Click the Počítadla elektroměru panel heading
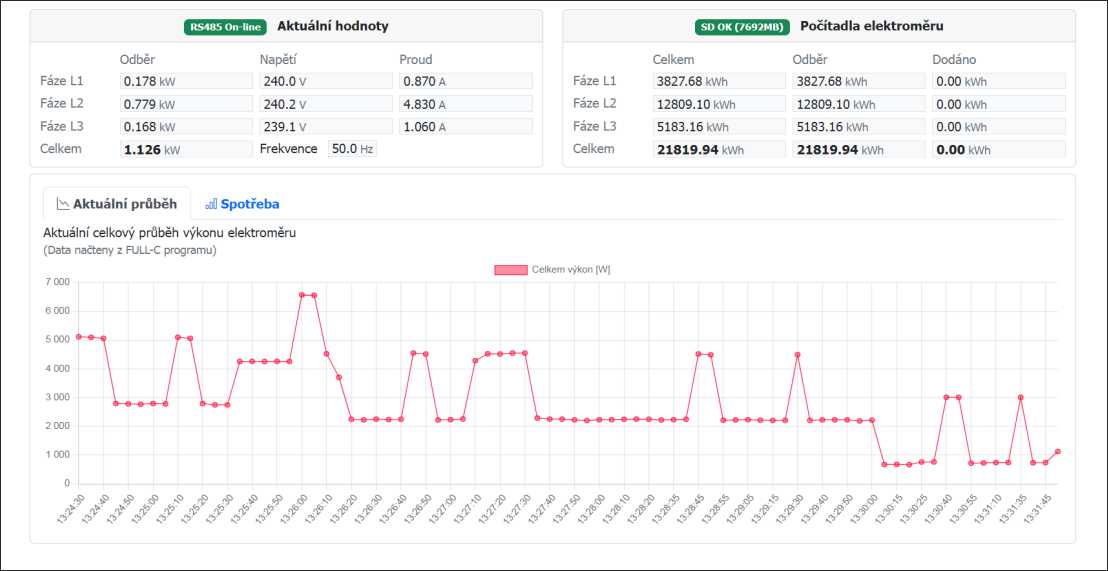The height and width of the screenshot is (571, 1108). pyautogui.click(x=871, y=26)
